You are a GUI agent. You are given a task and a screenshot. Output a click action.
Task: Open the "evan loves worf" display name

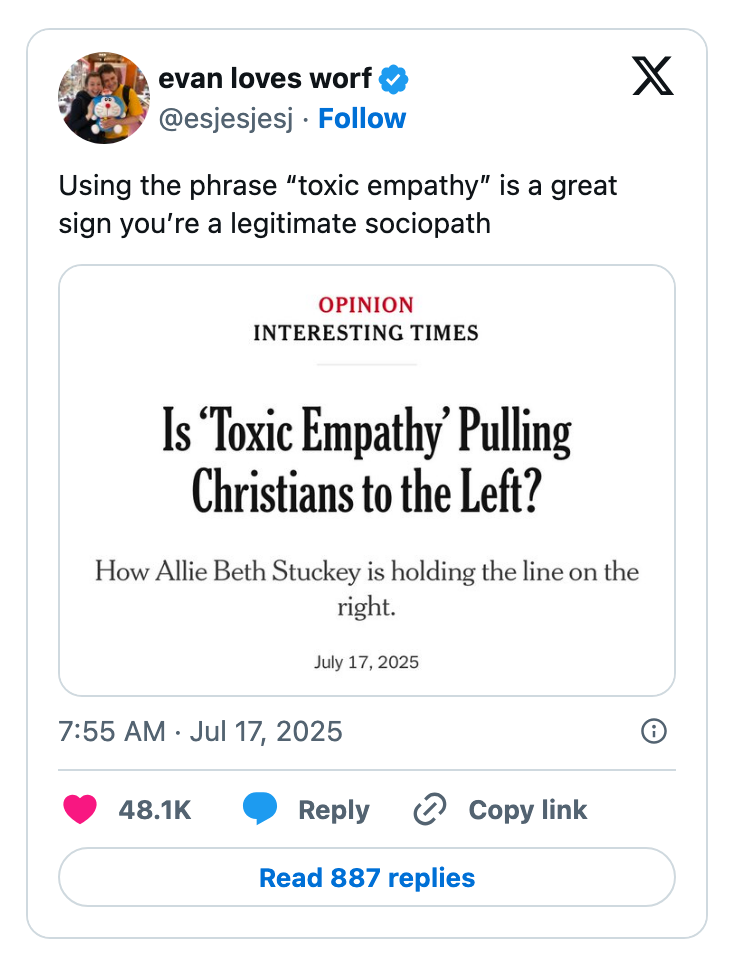tap(265, 78)
